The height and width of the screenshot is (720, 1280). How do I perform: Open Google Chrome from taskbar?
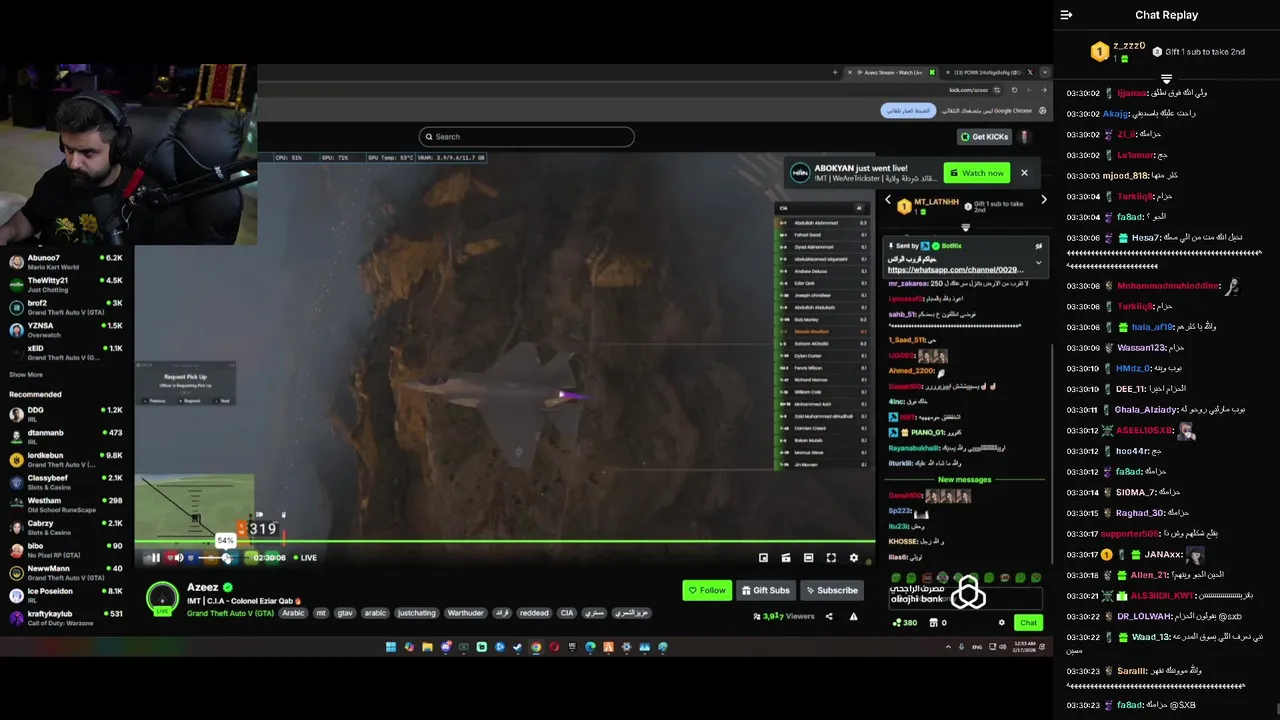536,647
